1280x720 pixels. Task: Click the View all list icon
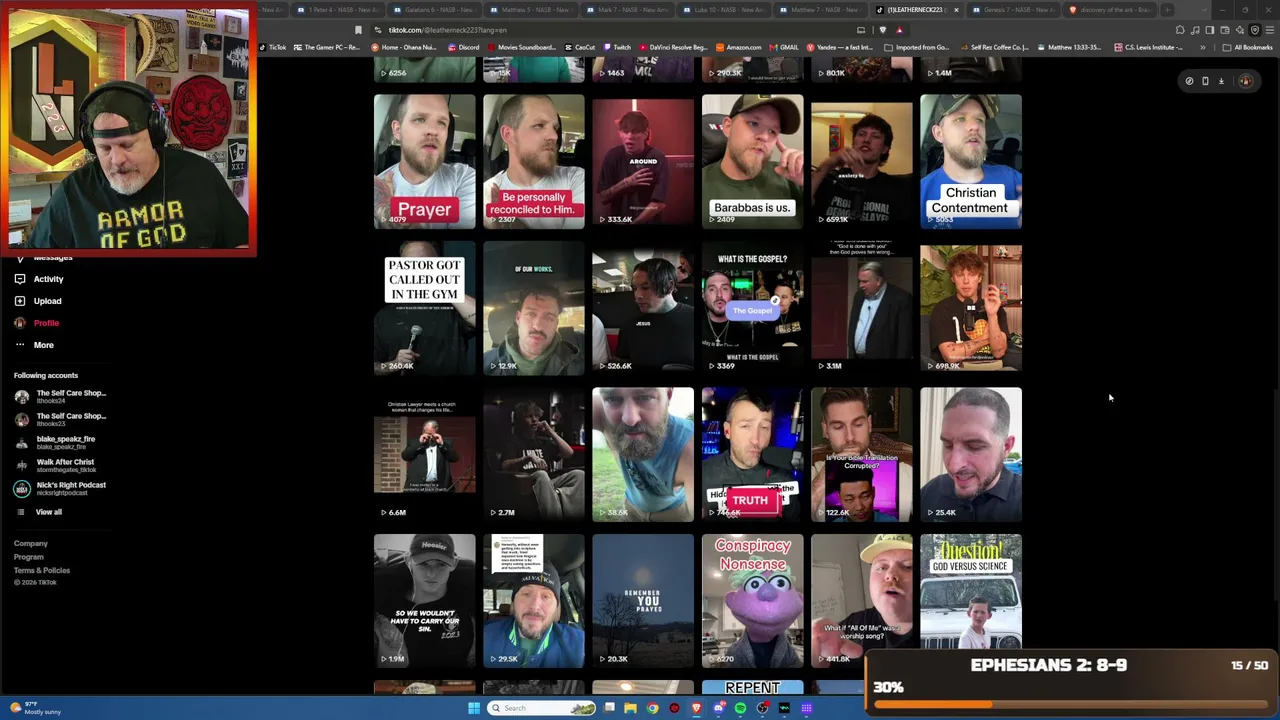point(20,512)
